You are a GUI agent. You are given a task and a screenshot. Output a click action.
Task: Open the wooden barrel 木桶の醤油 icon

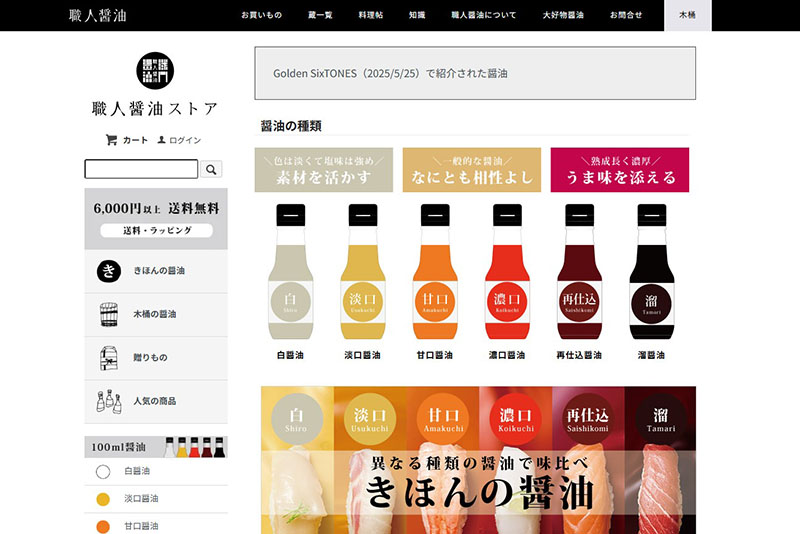108,314
